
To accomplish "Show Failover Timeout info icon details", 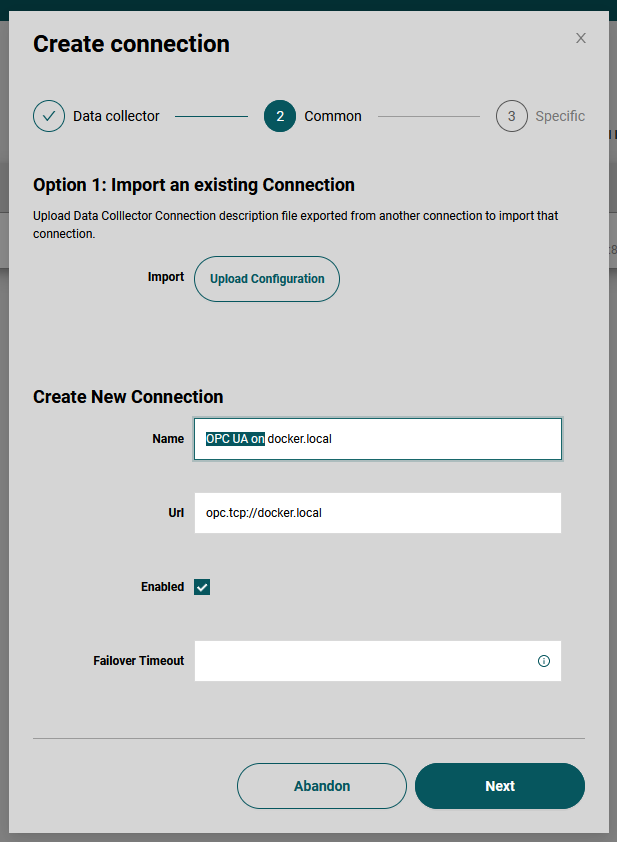I will click(544, 661).
